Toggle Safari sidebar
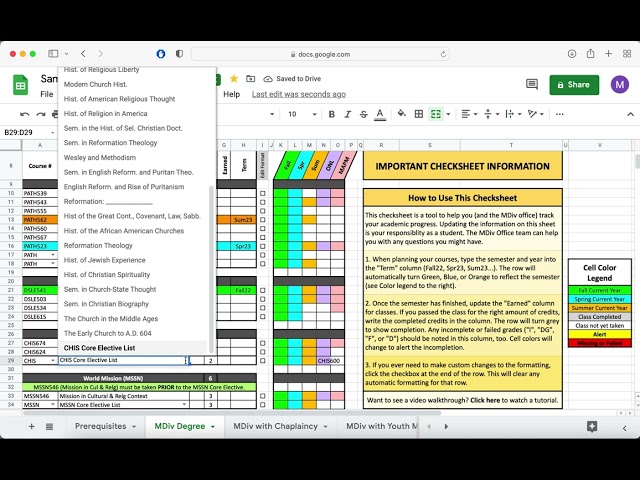The width and height of the screenshot is (640, 480). 53,53
